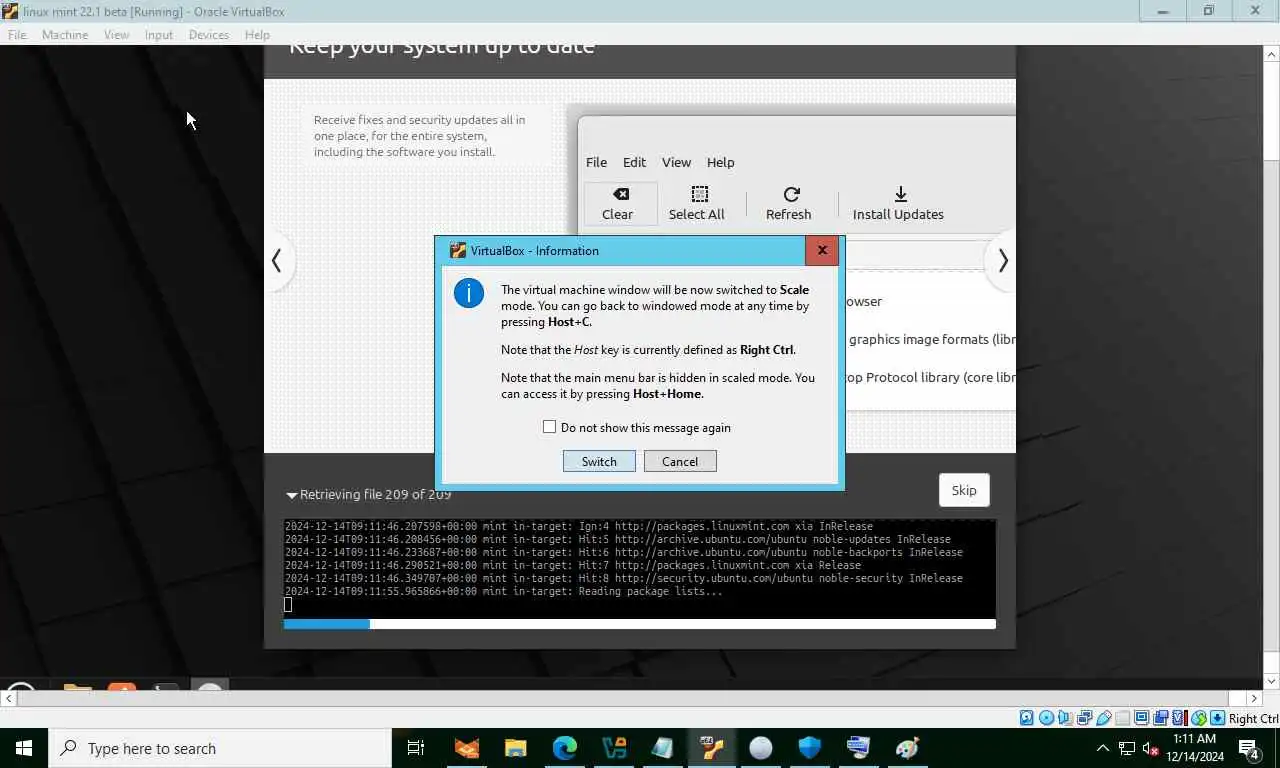This screenshot has width=1280, height=768.
Task: Click the horizontal scrollbar right arrow of VM window
Action: pos(1254,698)
